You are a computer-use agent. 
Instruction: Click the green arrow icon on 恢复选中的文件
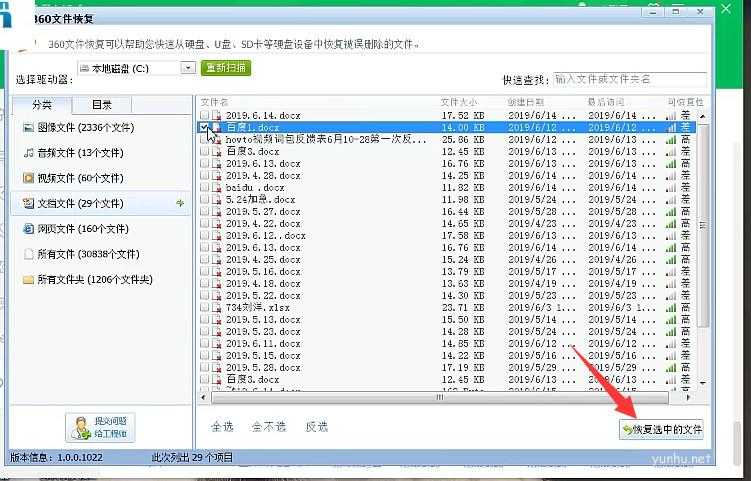pyautogui.click(x=627, y=430)
